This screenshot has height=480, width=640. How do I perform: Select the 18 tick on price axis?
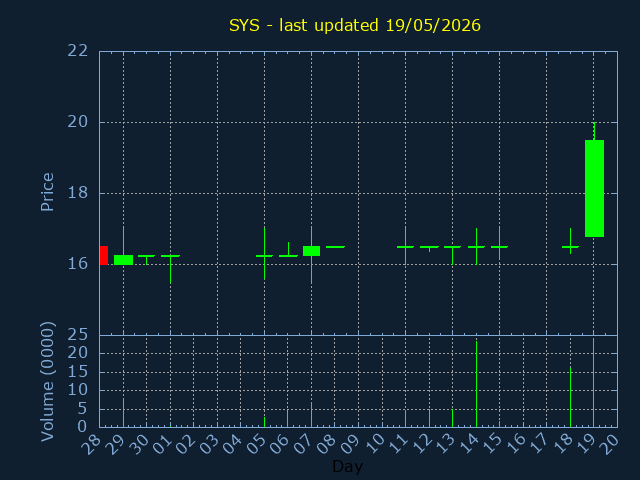point(78,193)
